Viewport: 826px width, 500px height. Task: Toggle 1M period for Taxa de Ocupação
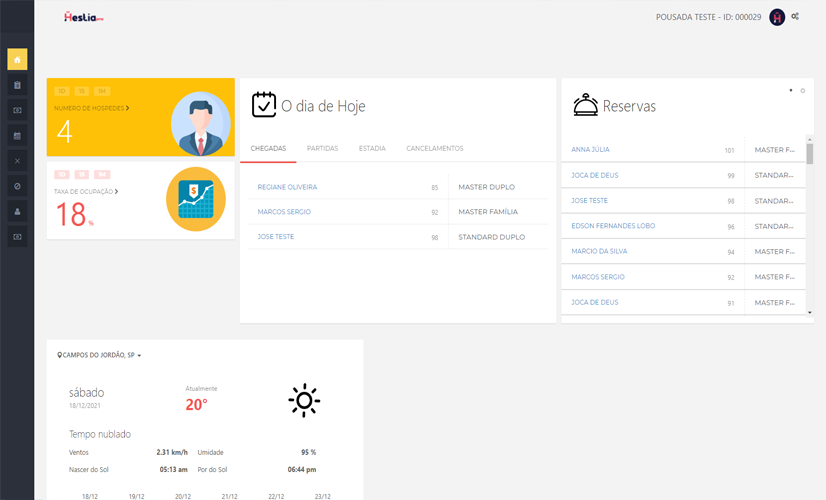pos(101,174)
